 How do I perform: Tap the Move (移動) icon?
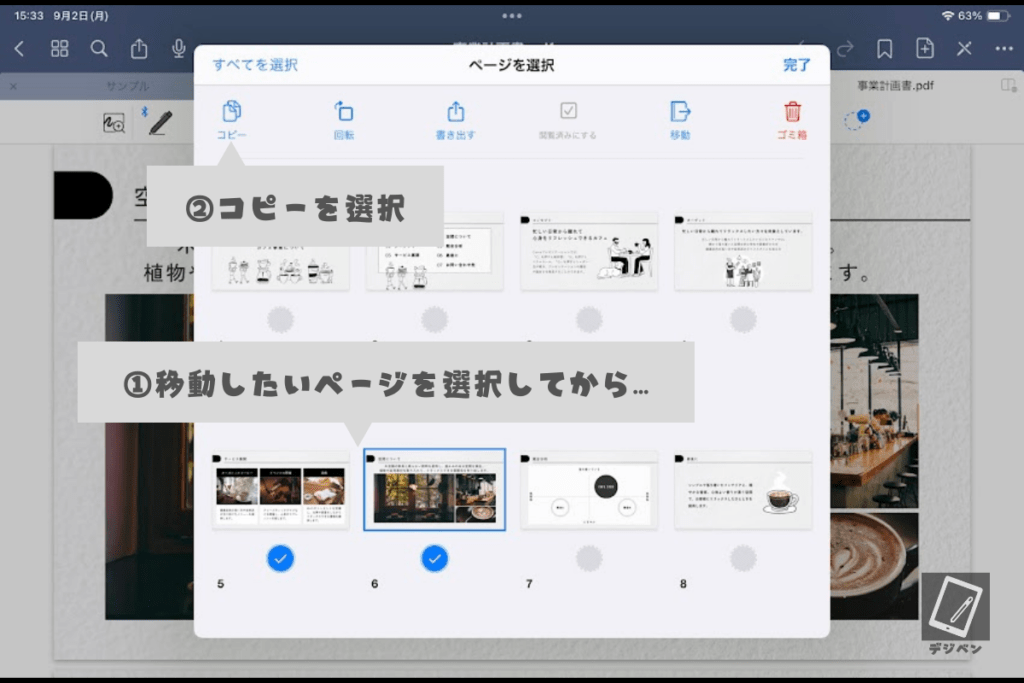pos(680,112)
